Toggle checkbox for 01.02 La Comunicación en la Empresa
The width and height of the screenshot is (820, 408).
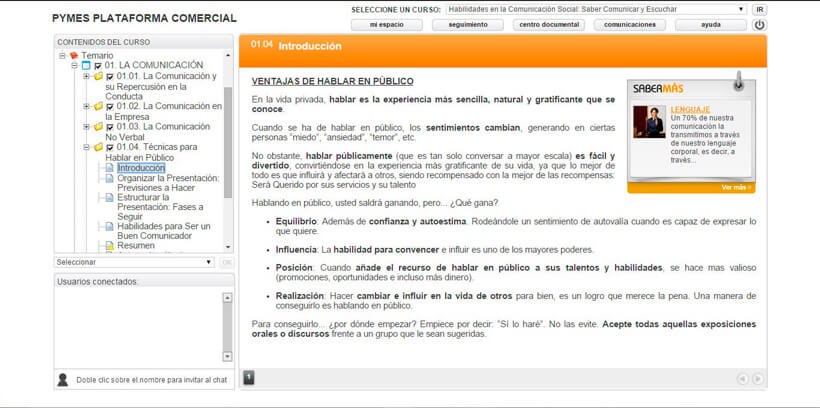pos(110,107)
